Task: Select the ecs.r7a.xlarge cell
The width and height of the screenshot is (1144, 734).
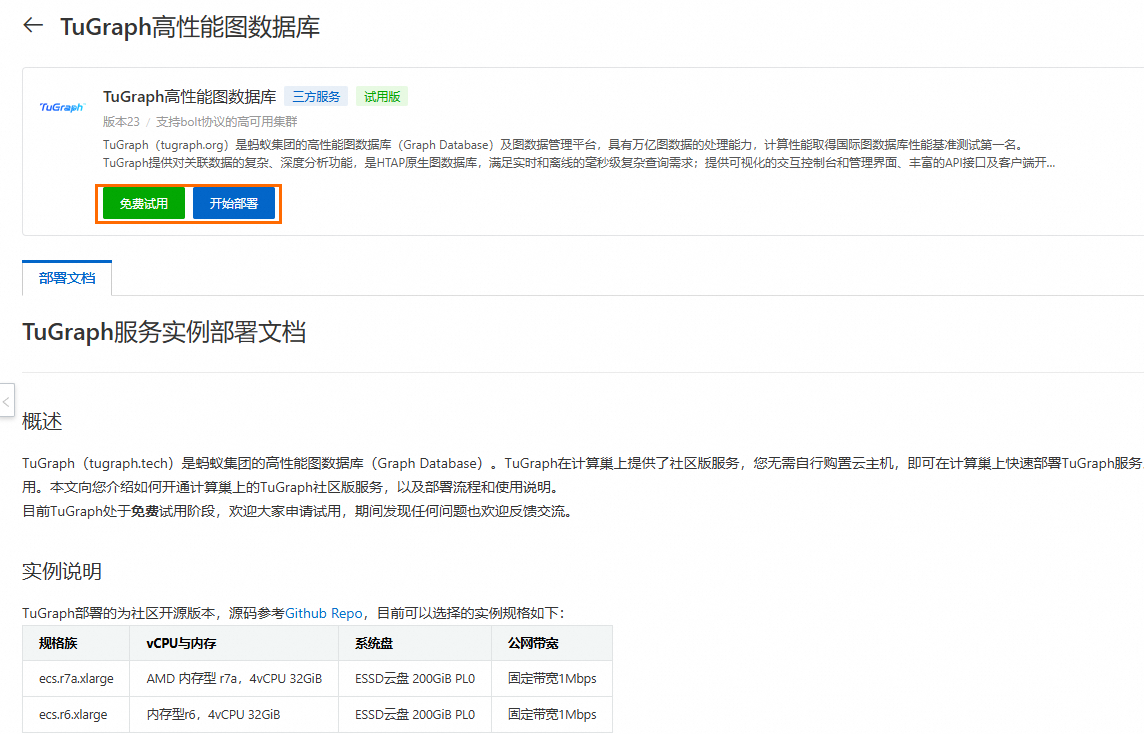Action: (x=76, y=679)
